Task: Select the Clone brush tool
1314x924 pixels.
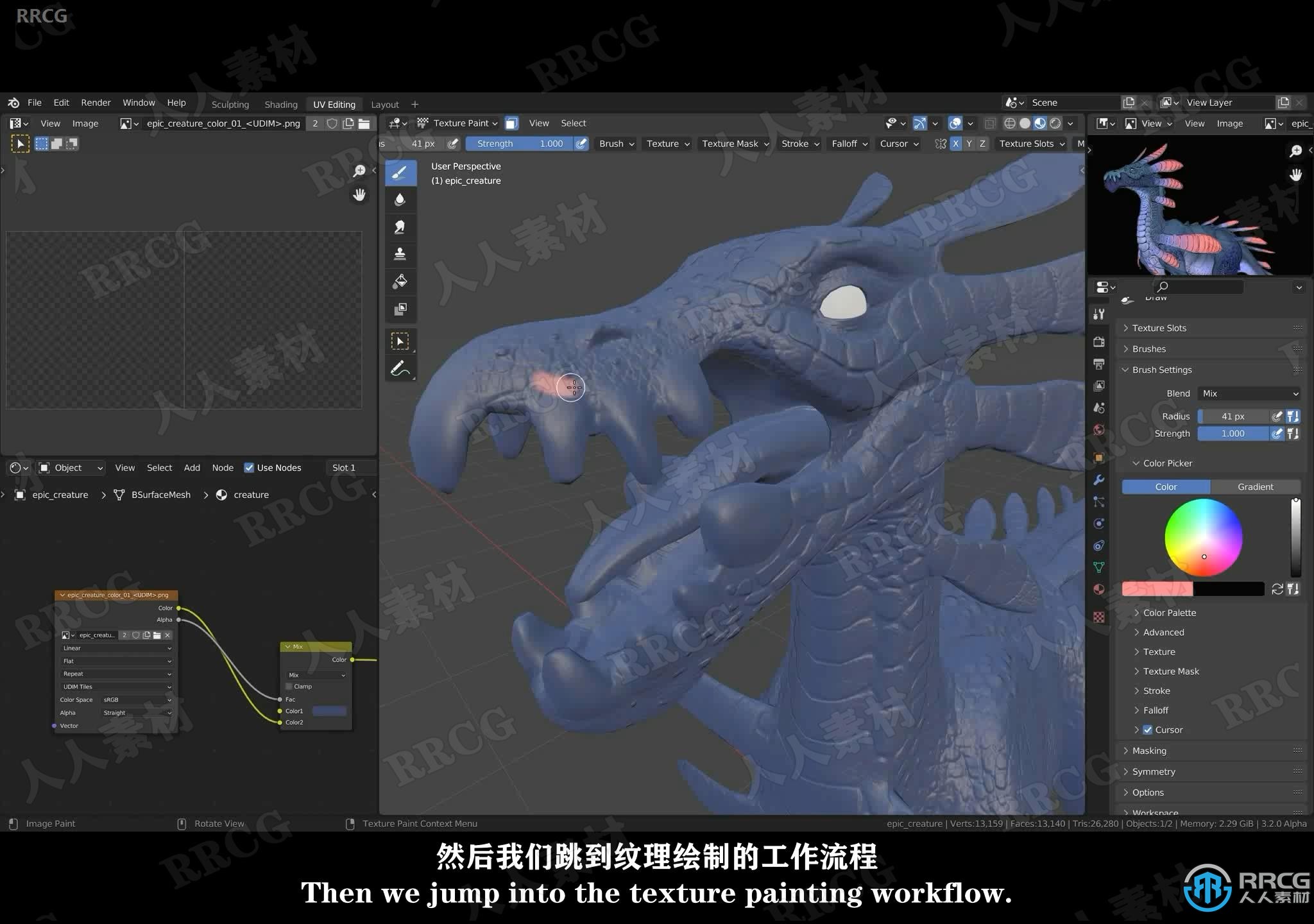Action: [x=399, y=254]
